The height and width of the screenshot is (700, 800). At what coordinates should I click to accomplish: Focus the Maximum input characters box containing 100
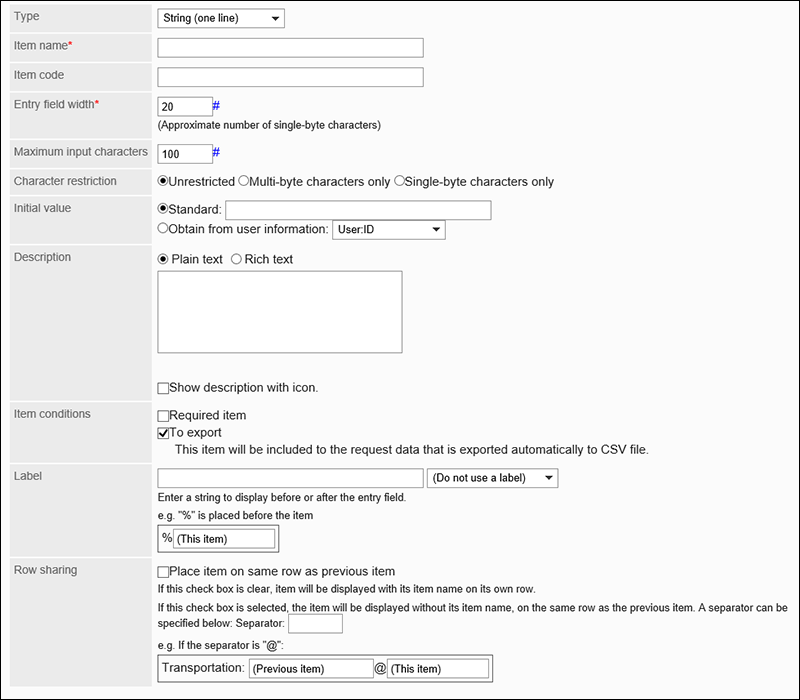185,154
